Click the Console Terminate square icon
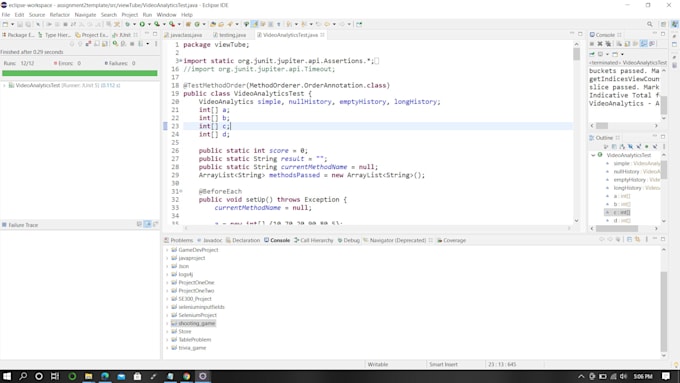The image size is (680, 383). click(x=592, y=44)
